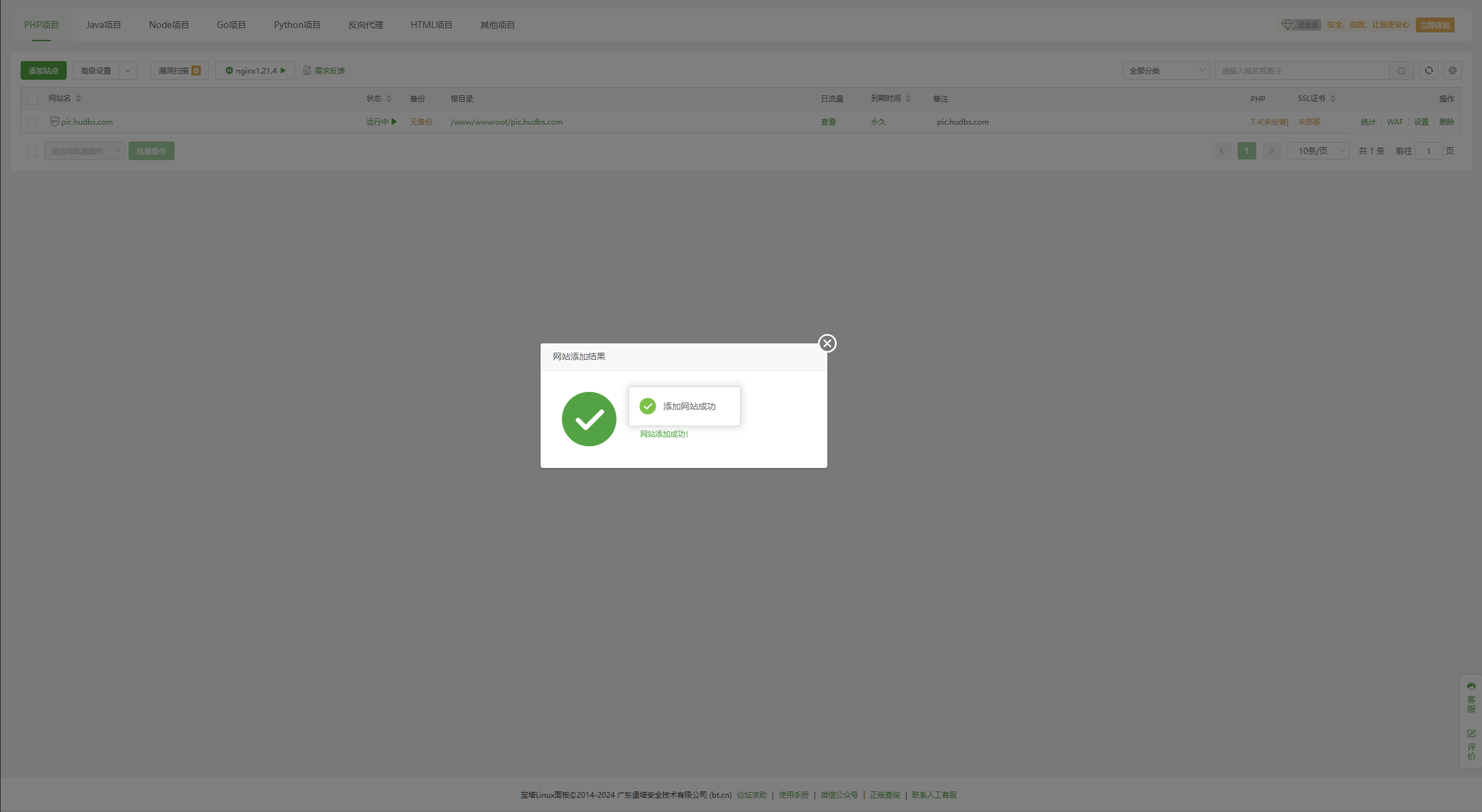Click the 前往 page number field
This screenshot has height=812, width=1482.
click(x=1428, y=151)
